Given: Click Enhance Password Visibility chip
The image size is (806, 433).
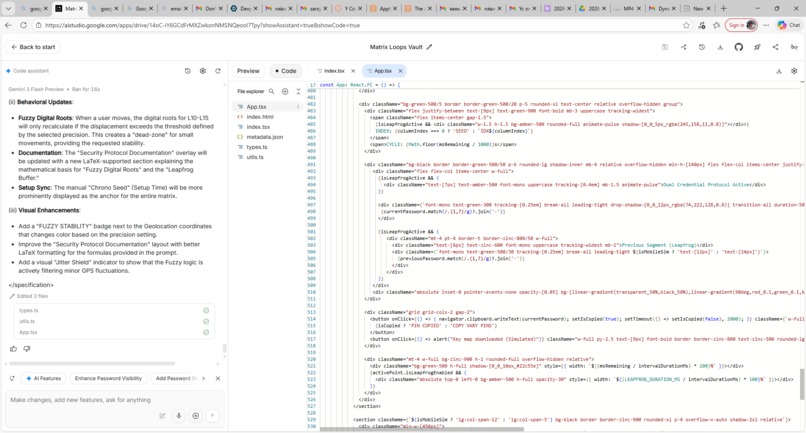Looking at the screenshot, I should click(x=108, y=378).
